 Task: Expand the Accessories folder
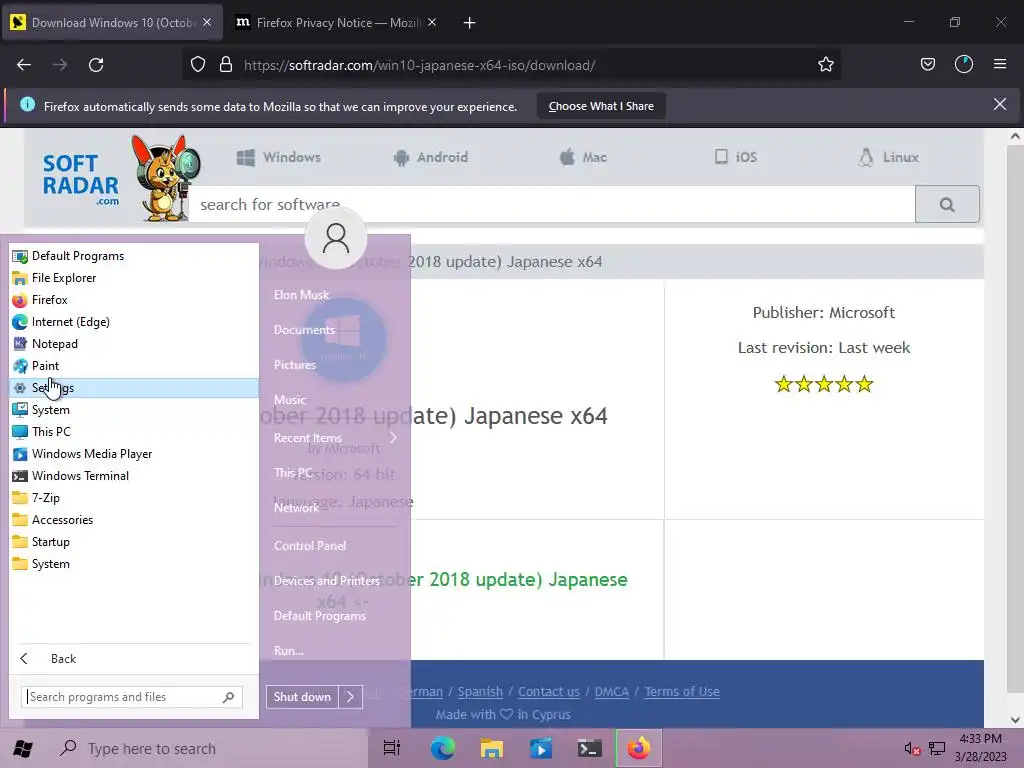tap(134, 520)
